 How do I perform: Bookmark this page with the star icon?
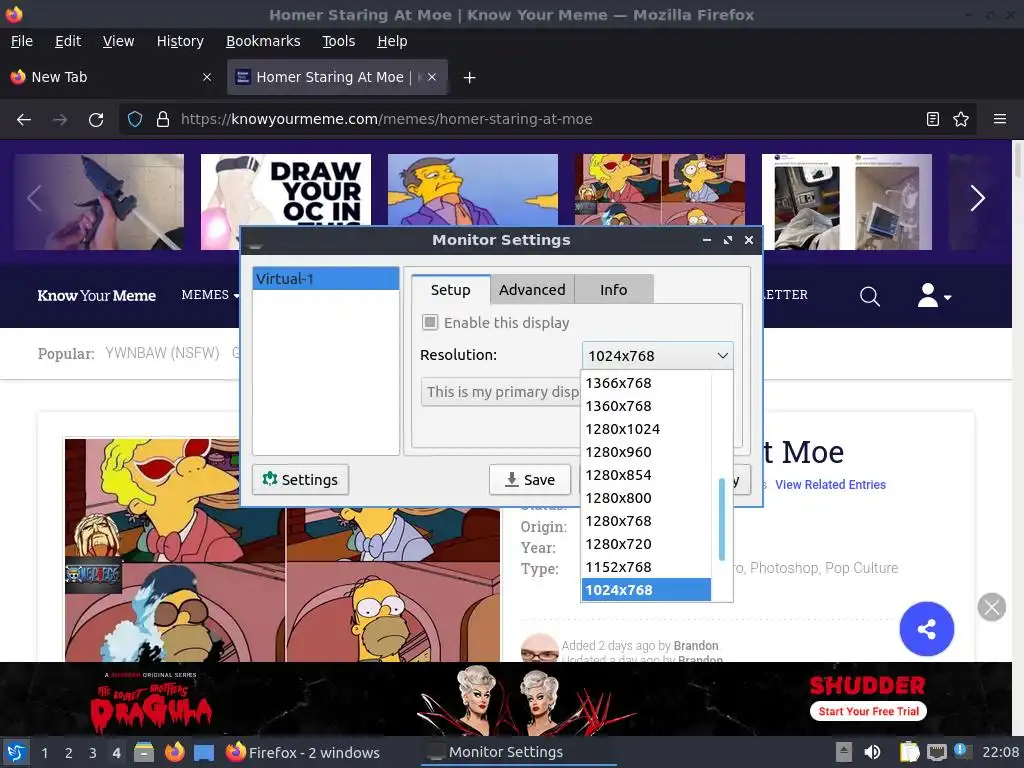click(961, 119)
